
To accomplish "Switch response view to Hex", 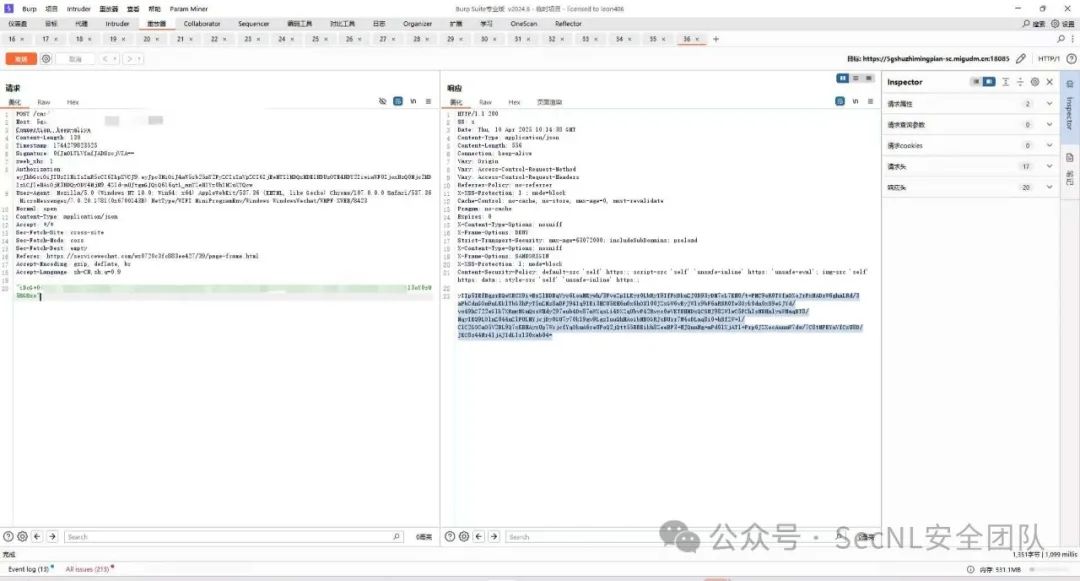I will (515, 102).
